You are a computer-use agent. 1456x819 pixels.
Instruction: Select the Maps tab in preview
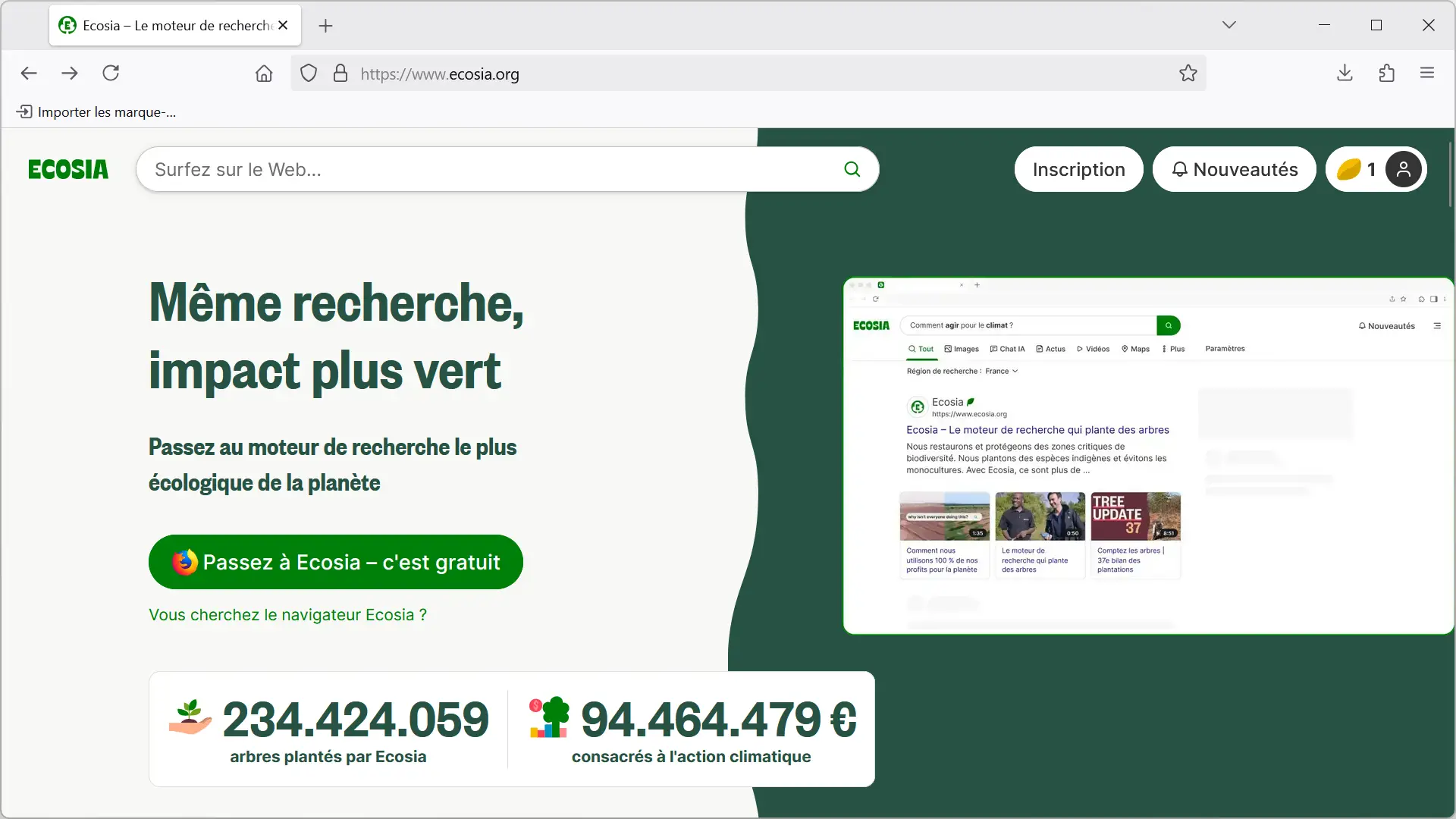coord(1135,349)
